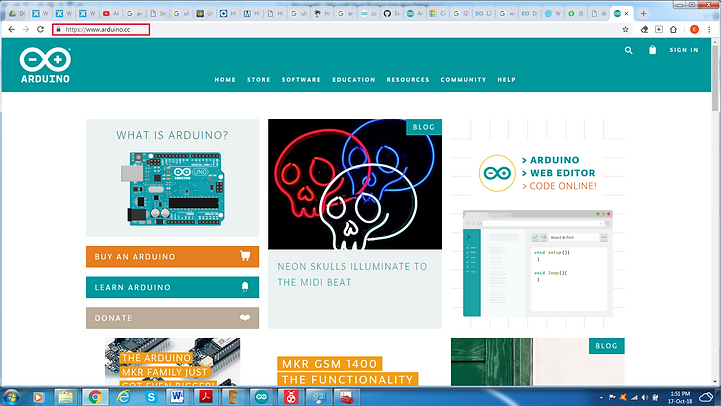Screen dimensions: 721x406
Task: Open the site search magnifier icon
Action: click(x=629, y=50)
